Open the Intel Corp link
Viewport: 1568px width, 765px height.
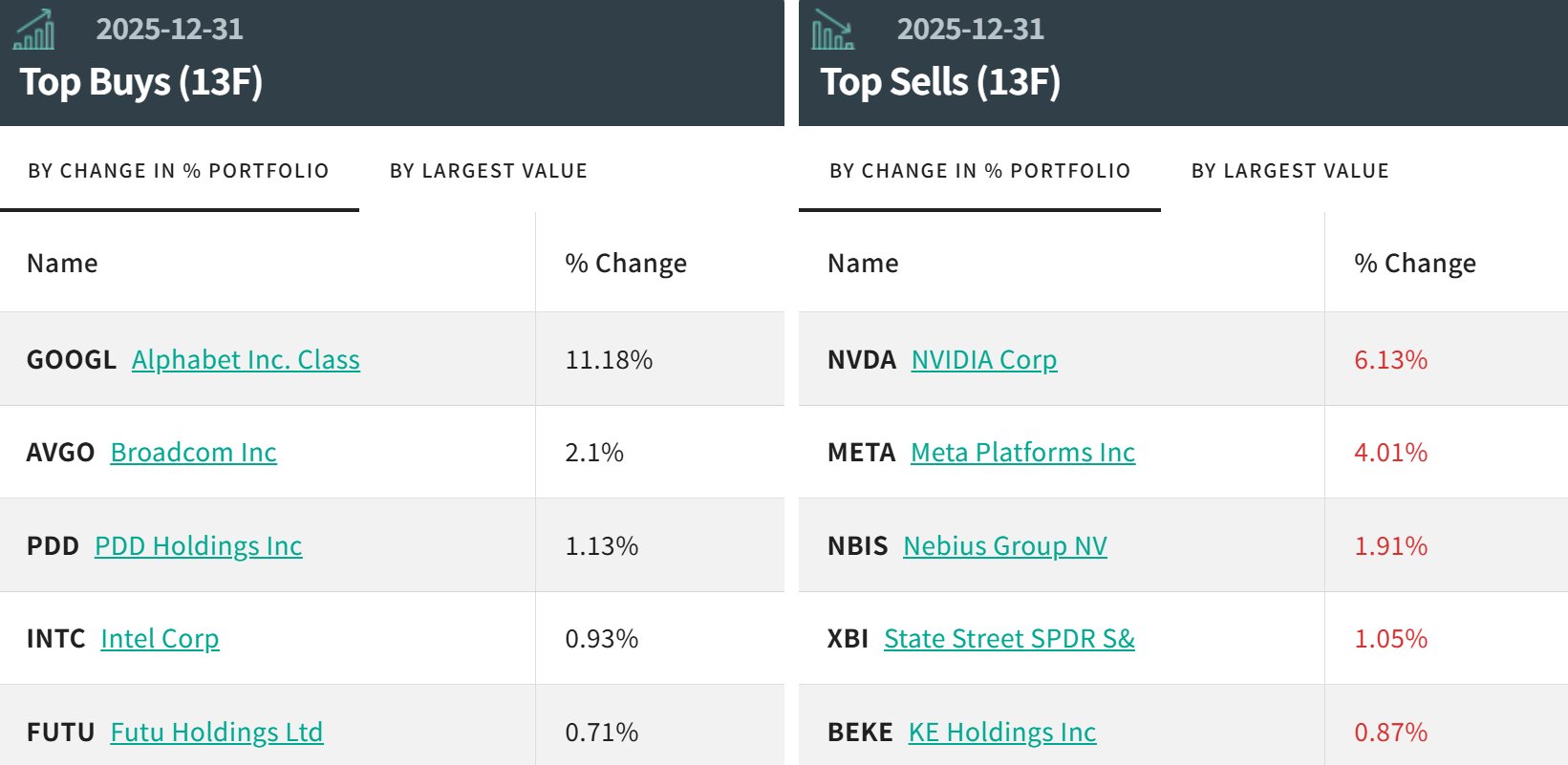point(160,639)
